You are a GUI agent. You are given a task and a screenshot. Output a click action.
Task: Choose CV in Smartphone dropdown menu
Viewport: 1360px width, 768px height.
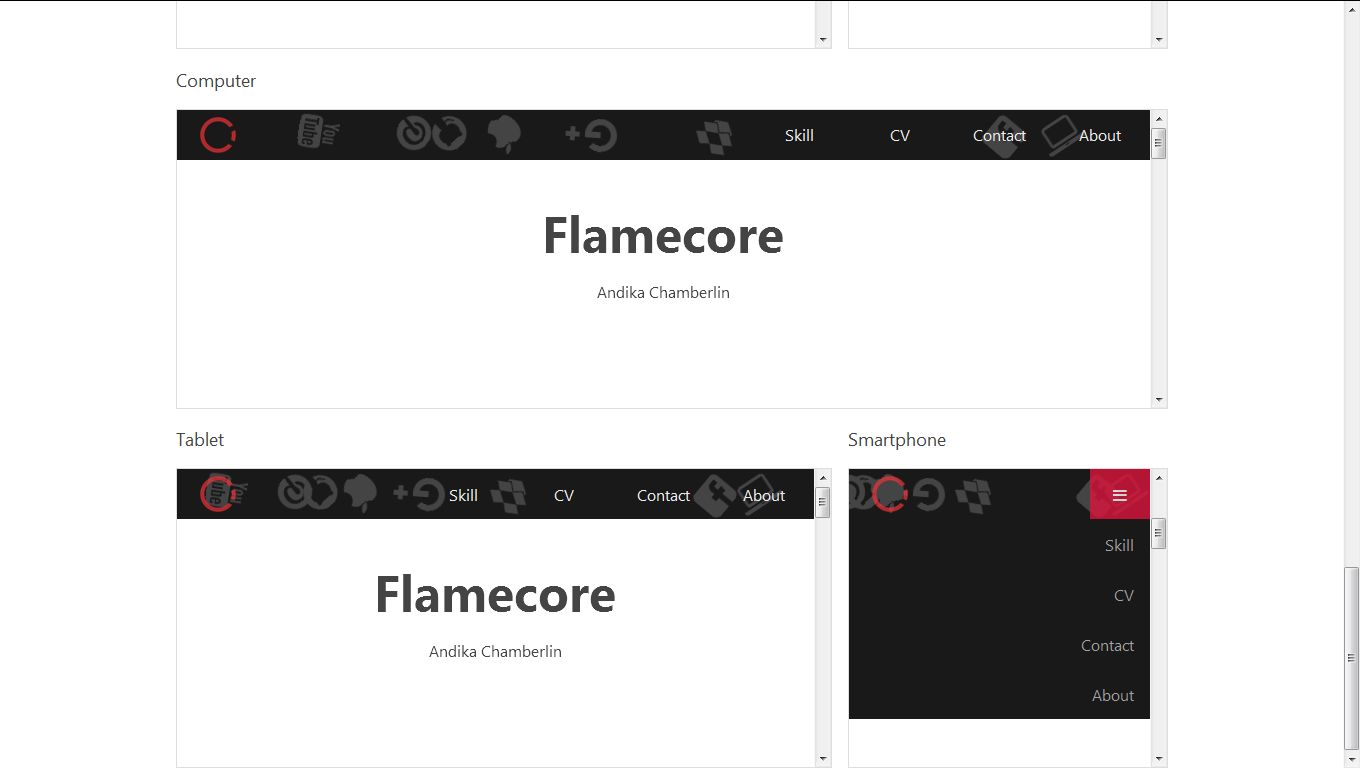coord(1124,595)
